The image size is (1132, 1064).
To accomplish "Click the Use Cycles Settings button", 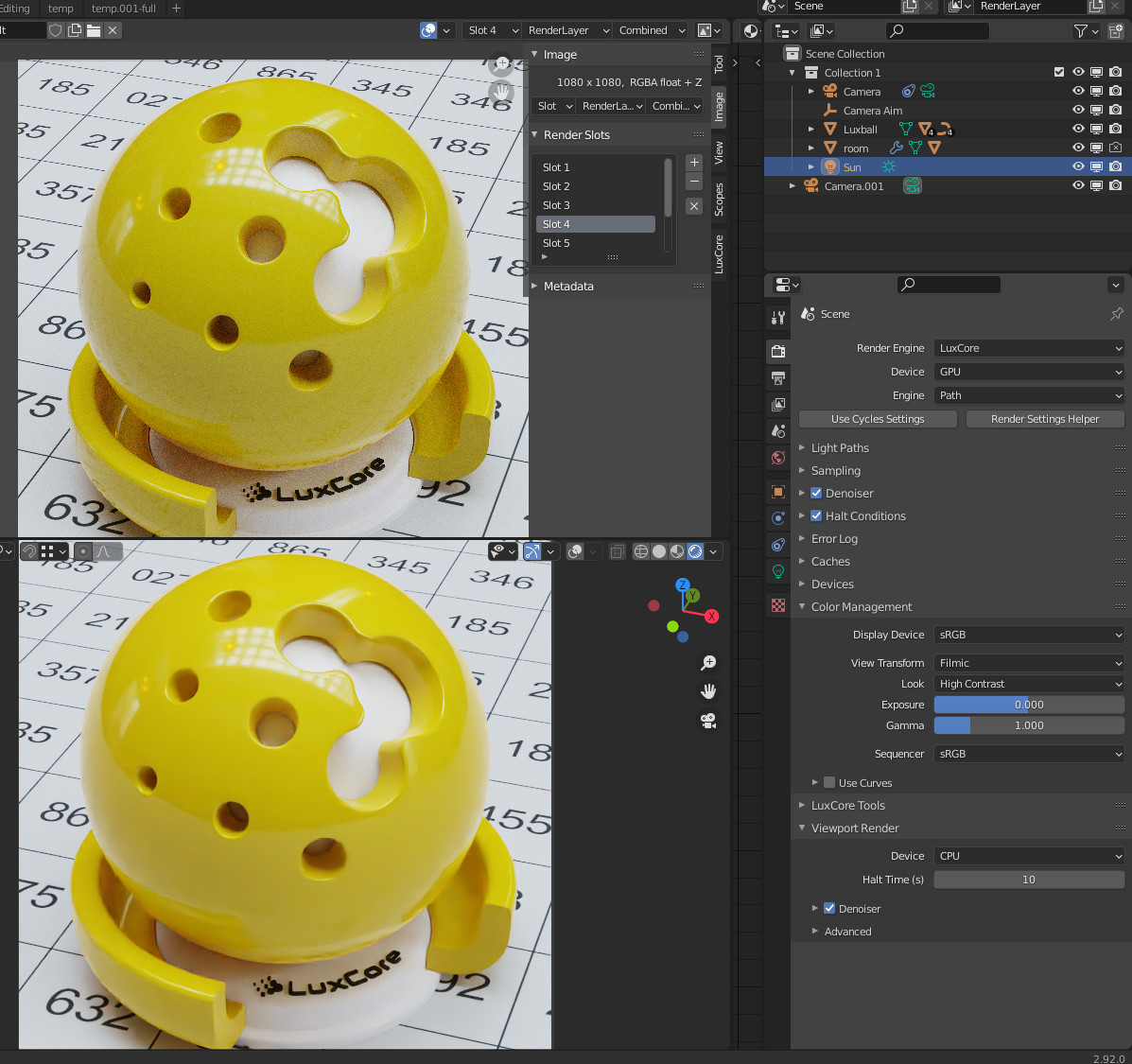I will click(878, 419).
